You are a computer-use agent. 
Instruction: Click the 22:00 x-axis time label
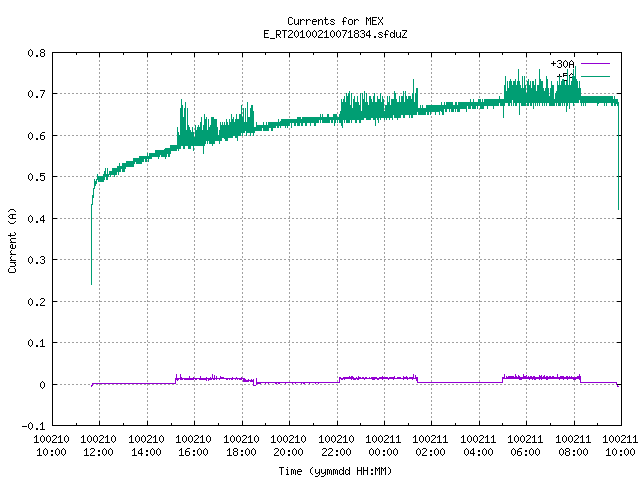[x=336, y=452]
